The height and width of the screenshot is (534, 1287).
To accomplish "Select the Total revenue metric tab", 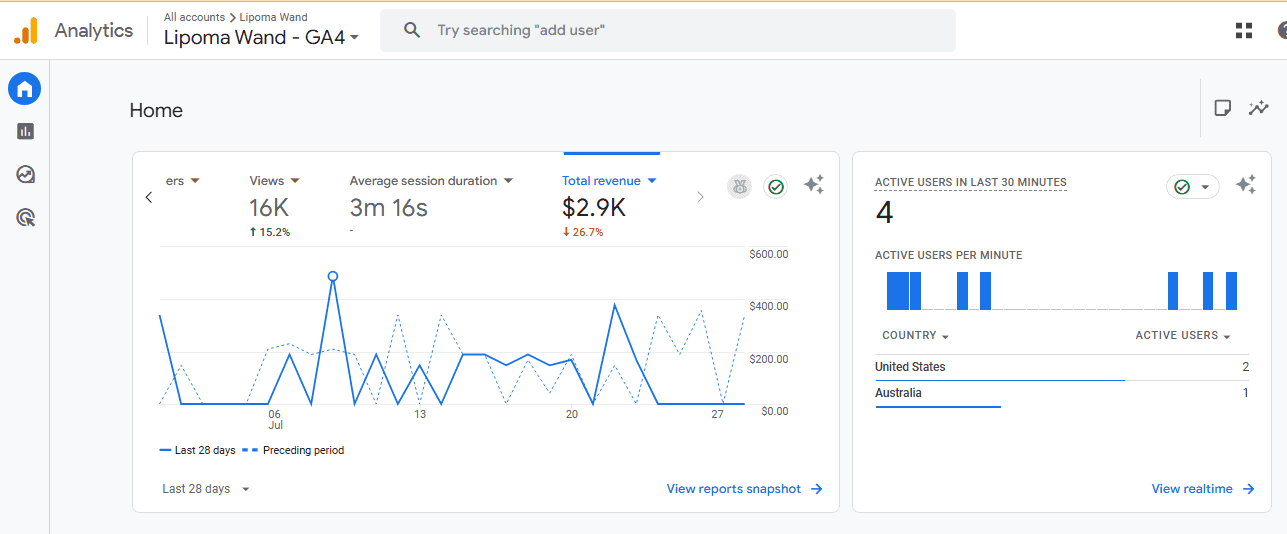I will [609, 181].
